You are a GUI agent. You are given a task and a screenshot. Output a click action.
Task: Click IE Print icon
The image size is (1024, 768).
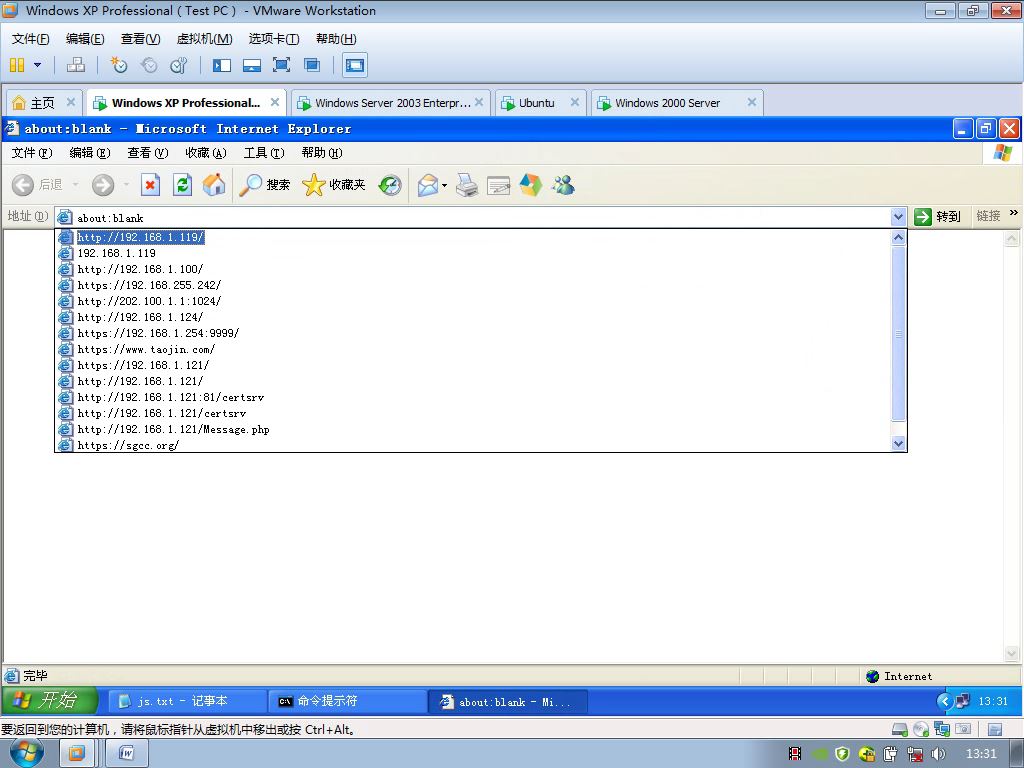click(467, 185)
